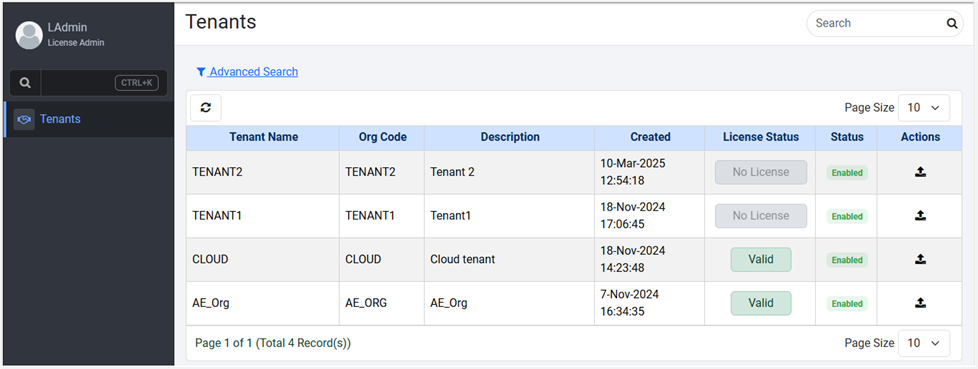
Task: Select the TENANT1 tenant name cell
Action: point(263,216)
